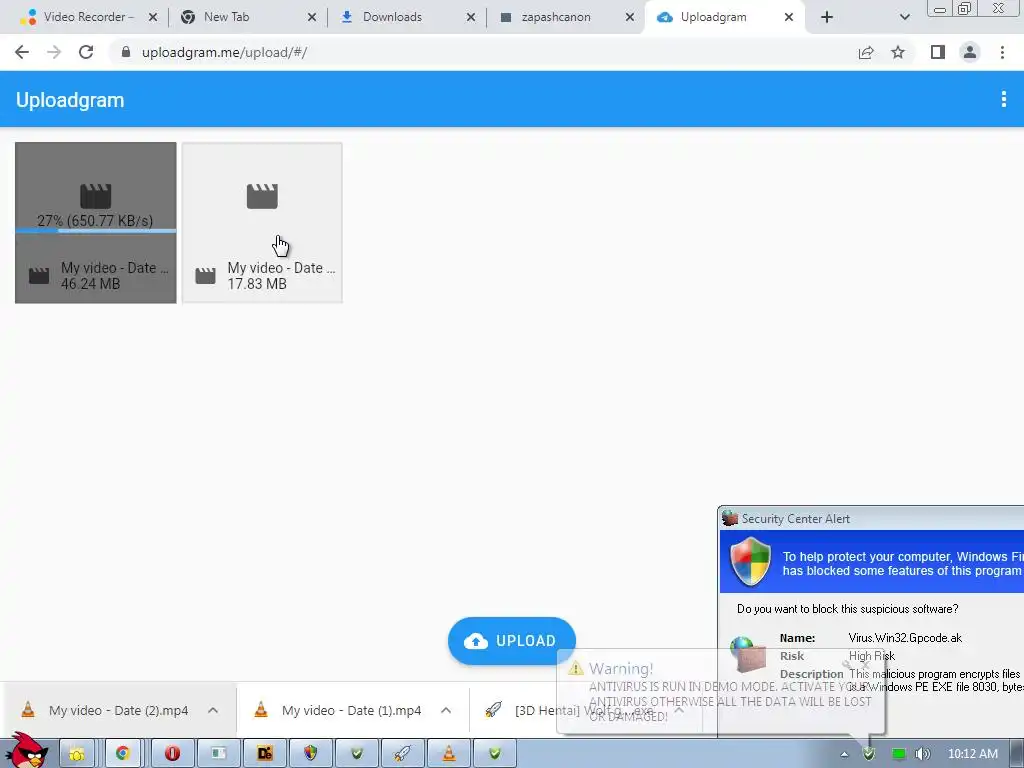Click the clapperboard icon on 17.83 MB card

coord(262,196)
